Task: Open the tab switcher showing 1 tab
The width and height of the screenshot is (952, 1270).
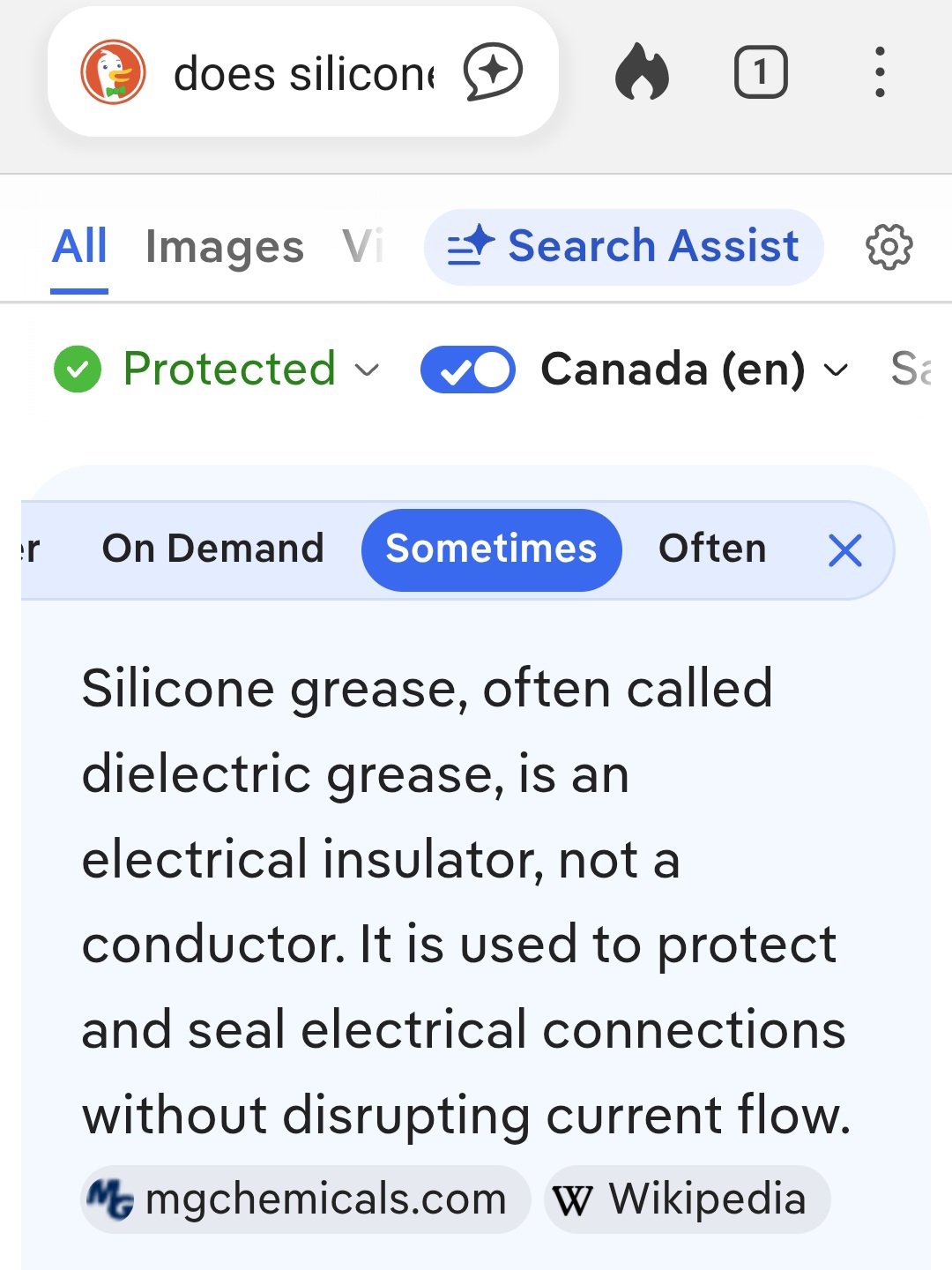Action: (x=761, y=72)
